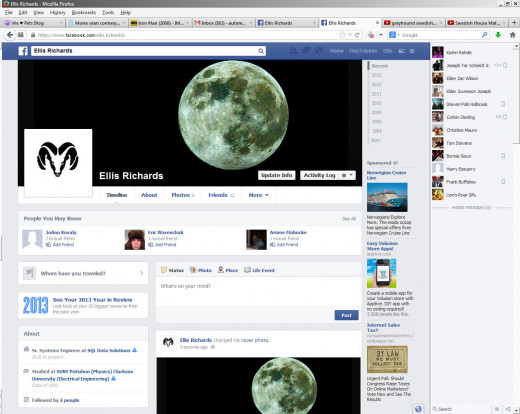Select year 2011 in the timeline navigator
The image size is (520, 414).
pyautogui.click(x=377, y=94)
